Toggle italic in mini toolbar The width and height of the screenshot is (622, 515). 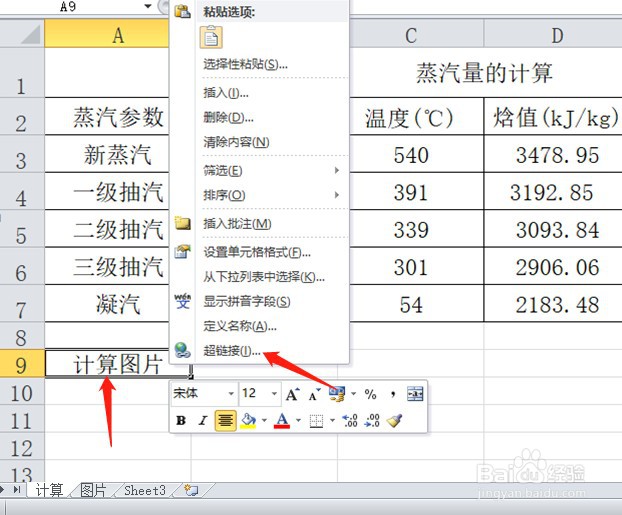(x=203, y=421)
